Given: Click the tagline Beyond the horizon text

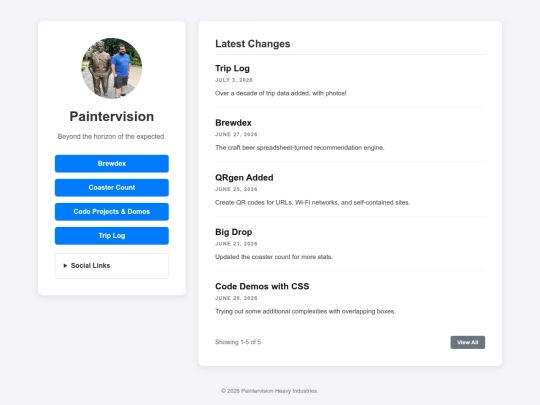Looking at the screenshot, I should coord(112,137).
